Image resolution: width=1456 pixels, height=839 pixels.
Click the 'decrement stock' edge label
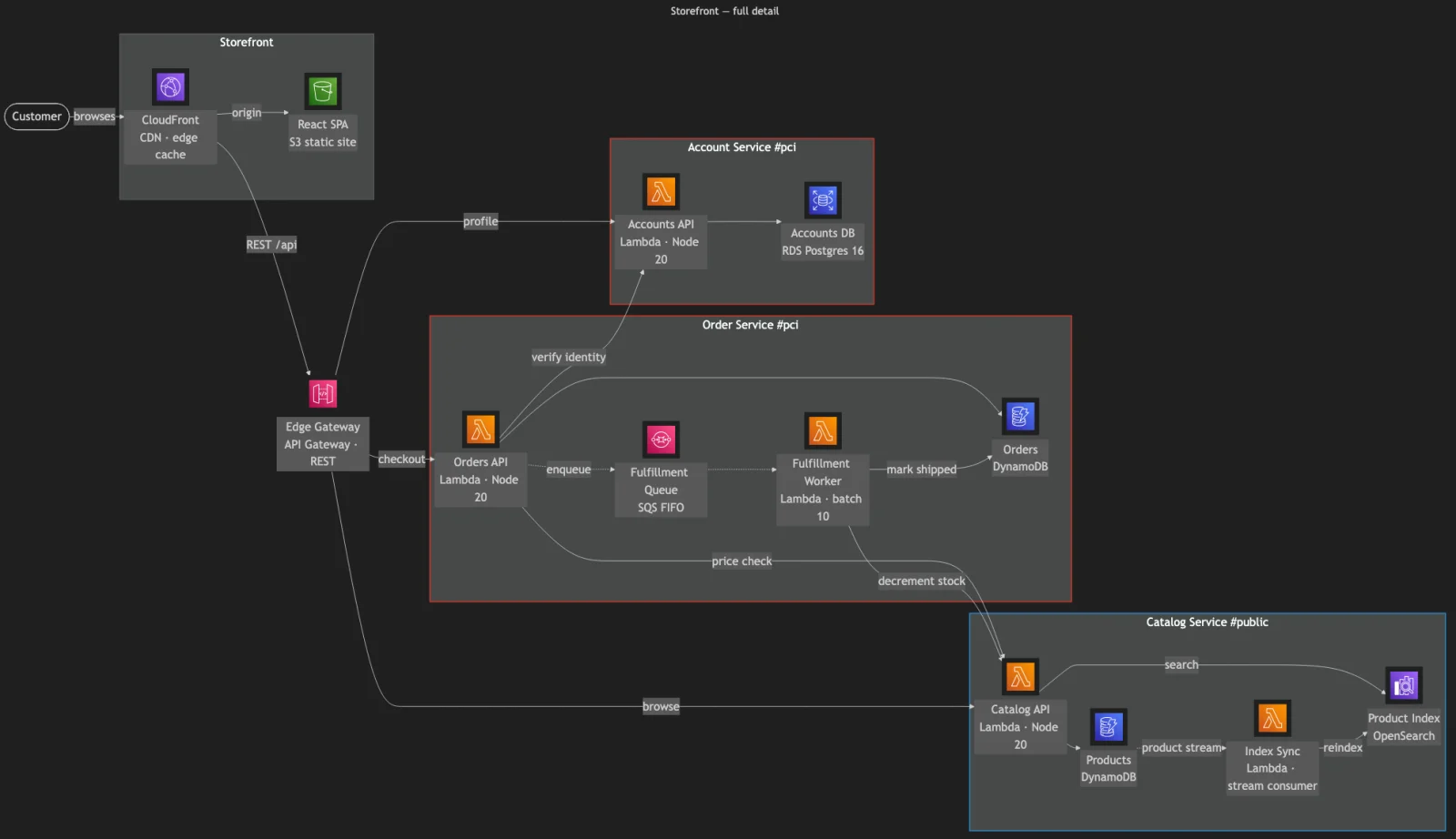(921, 581)
